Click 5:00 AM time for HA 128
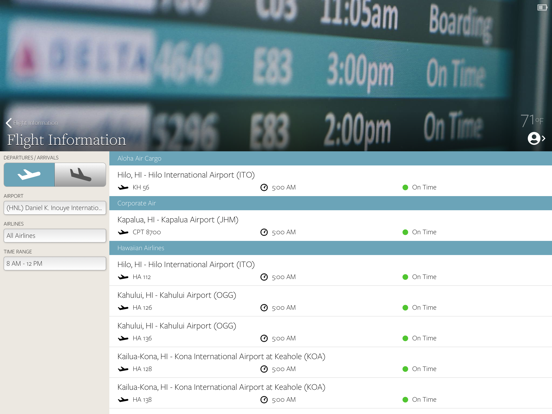552x414 pixels. (284, 369)
